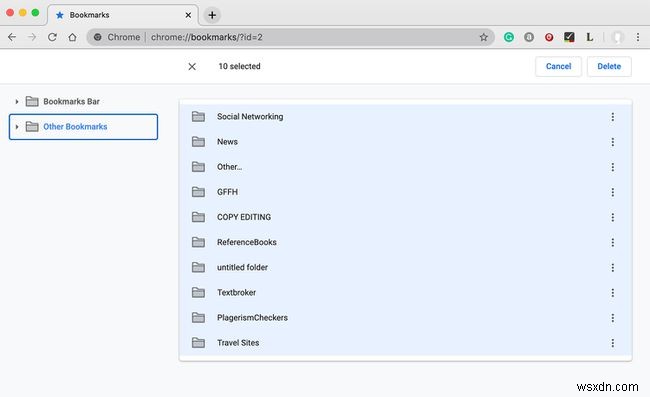Open more actions for Other... folder
The width and height of the screenshot is (650, 397).
pos(612,167)
